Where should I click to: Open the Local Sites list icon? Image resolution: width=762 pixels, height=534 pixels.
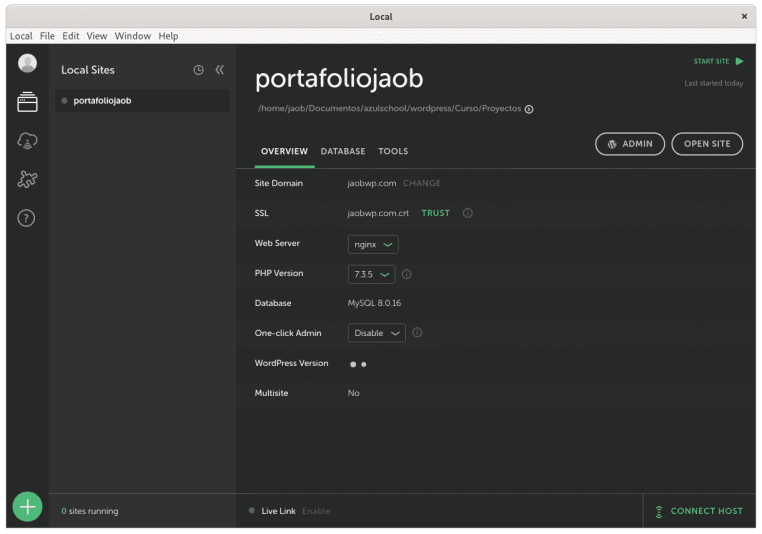[27, 102]
